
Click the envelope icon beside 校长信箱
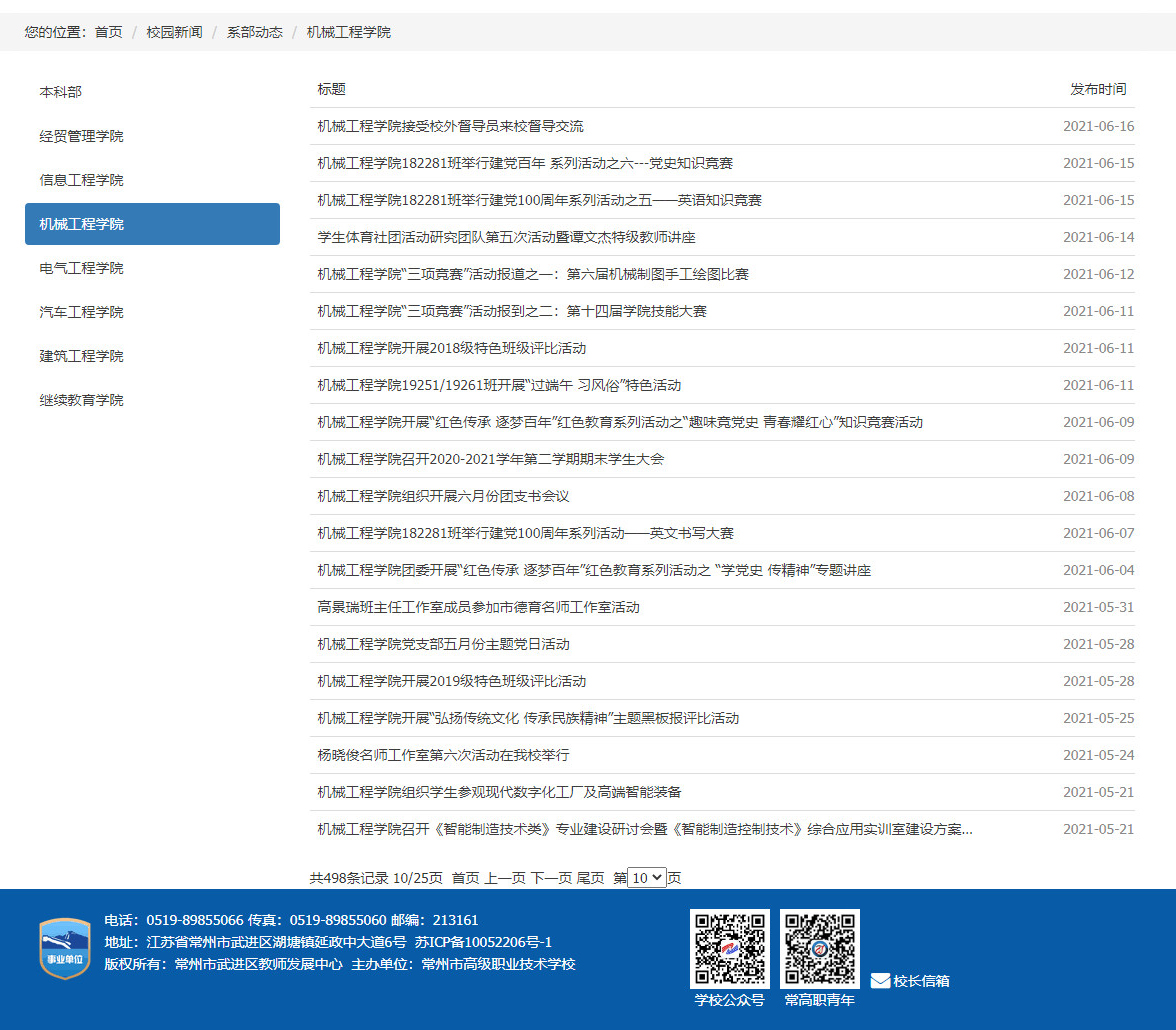(880, 981)
